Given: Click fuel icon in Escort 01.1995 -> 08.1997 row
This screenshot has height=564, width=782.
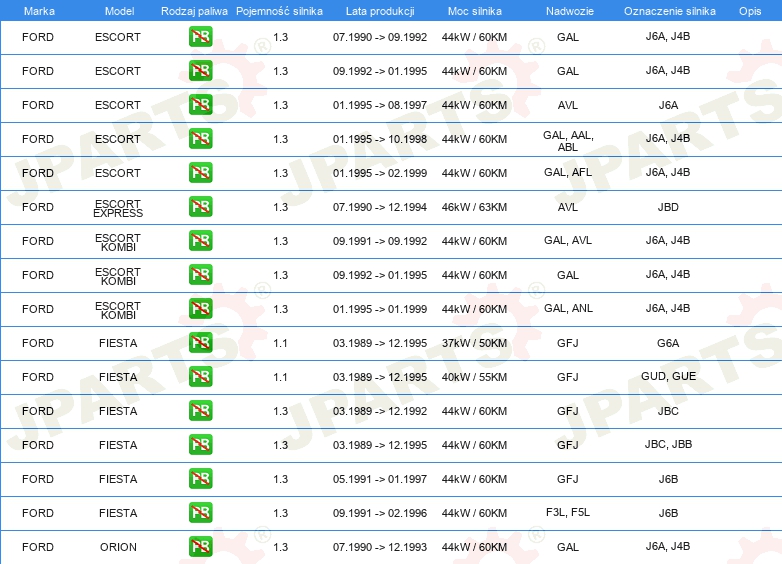Looking at the screenshot, I should [200, 105].
